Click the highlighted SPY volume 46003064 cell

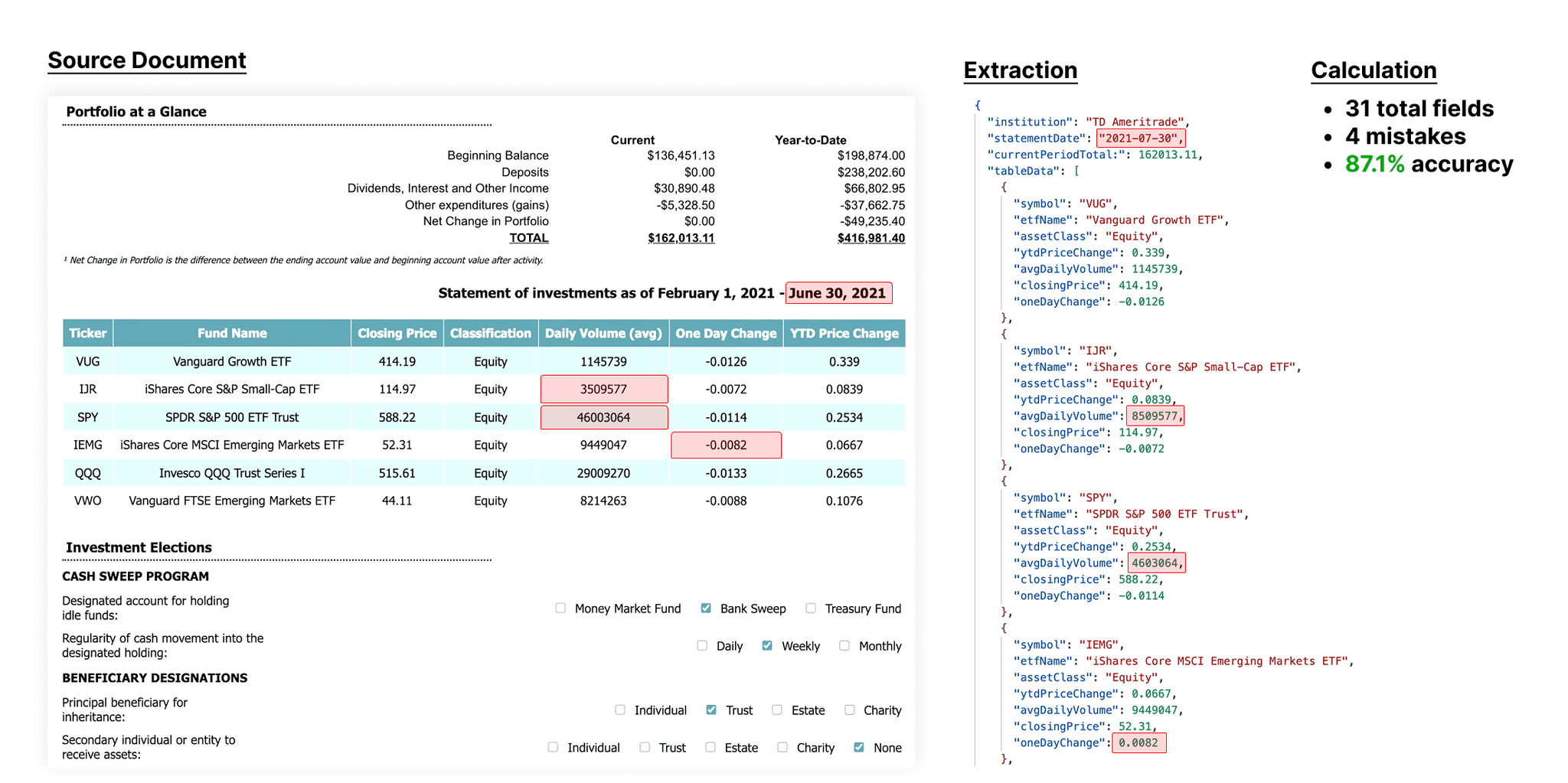coord(604,417)
